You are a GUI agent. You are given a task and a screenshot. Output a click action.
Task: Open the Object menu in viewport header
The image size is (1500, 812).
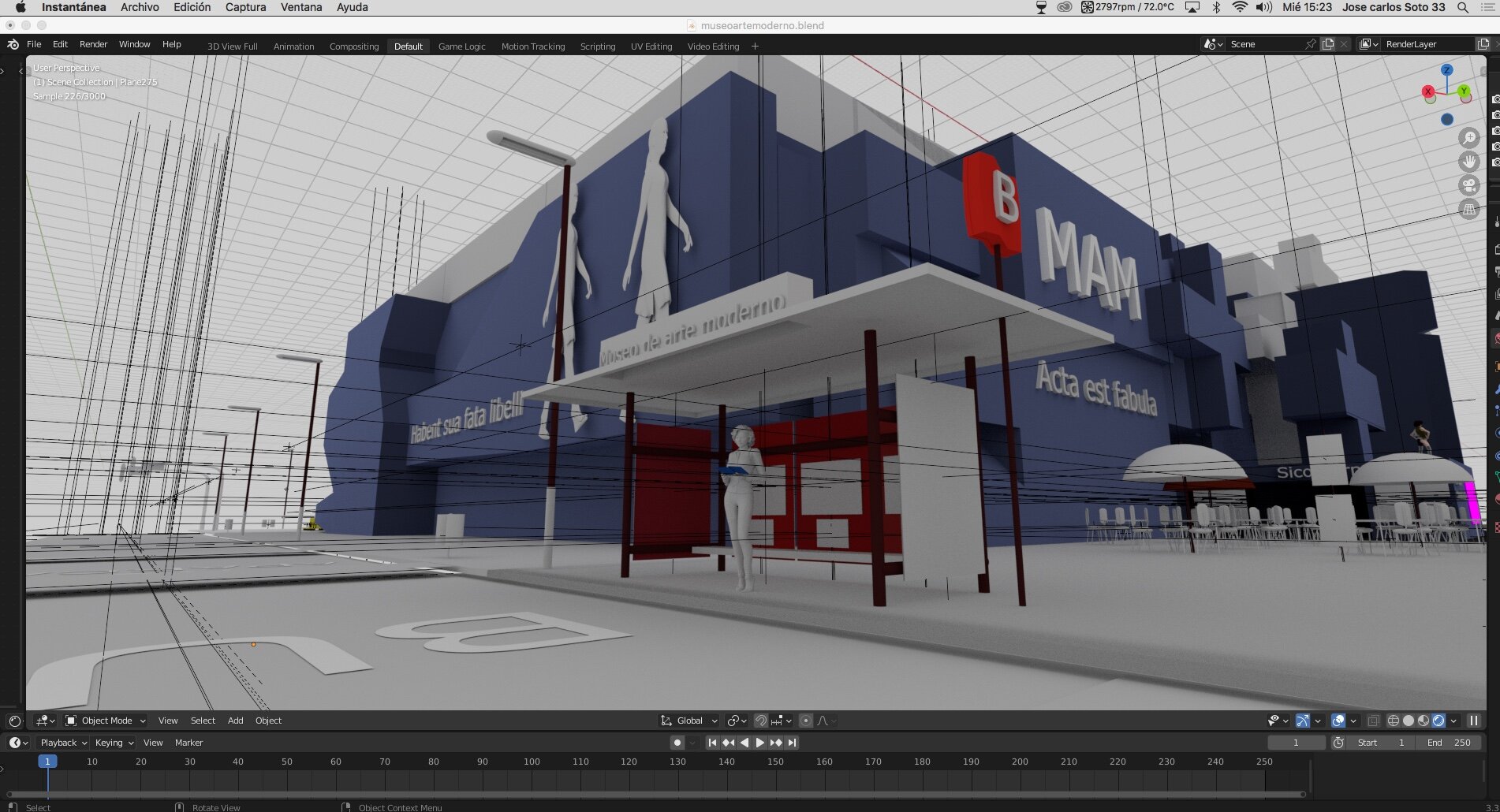pyautogui.click(x=268, y=721)
